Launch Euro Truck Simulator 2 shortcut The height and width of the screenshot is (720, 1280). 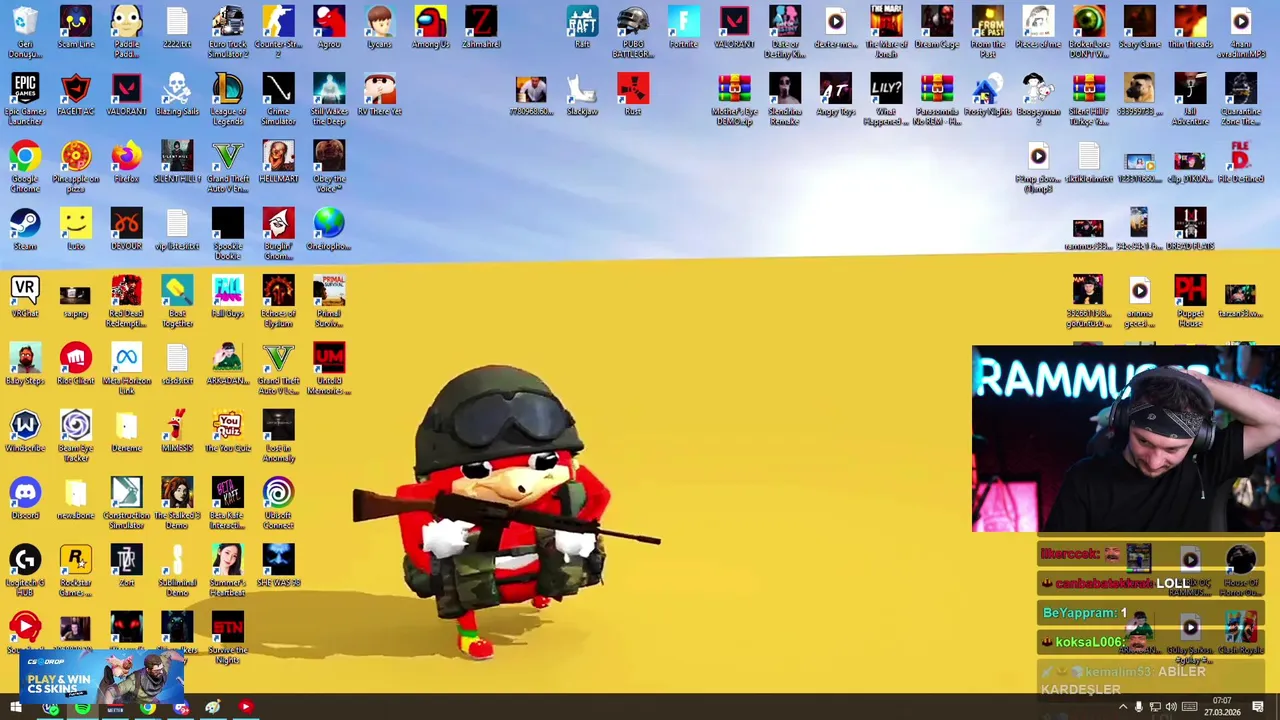[x=228, y=32]
